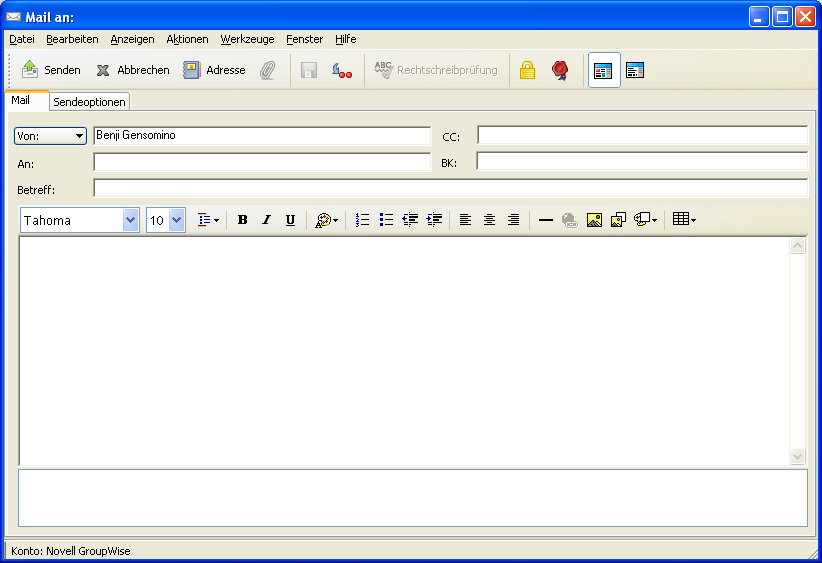Open the Anzeigen menu

(133, 39)
